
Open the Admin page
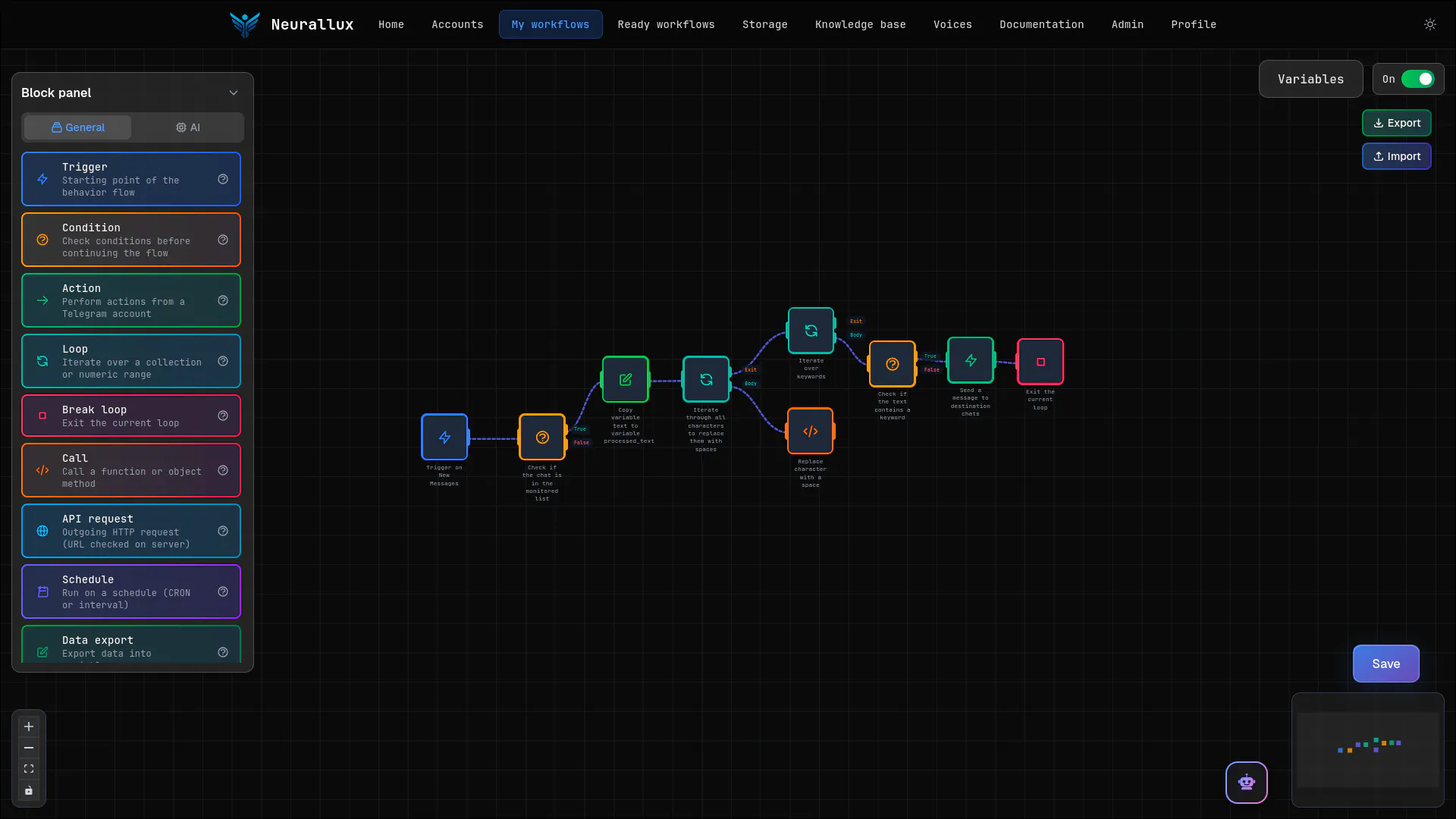click(1127, 24)
